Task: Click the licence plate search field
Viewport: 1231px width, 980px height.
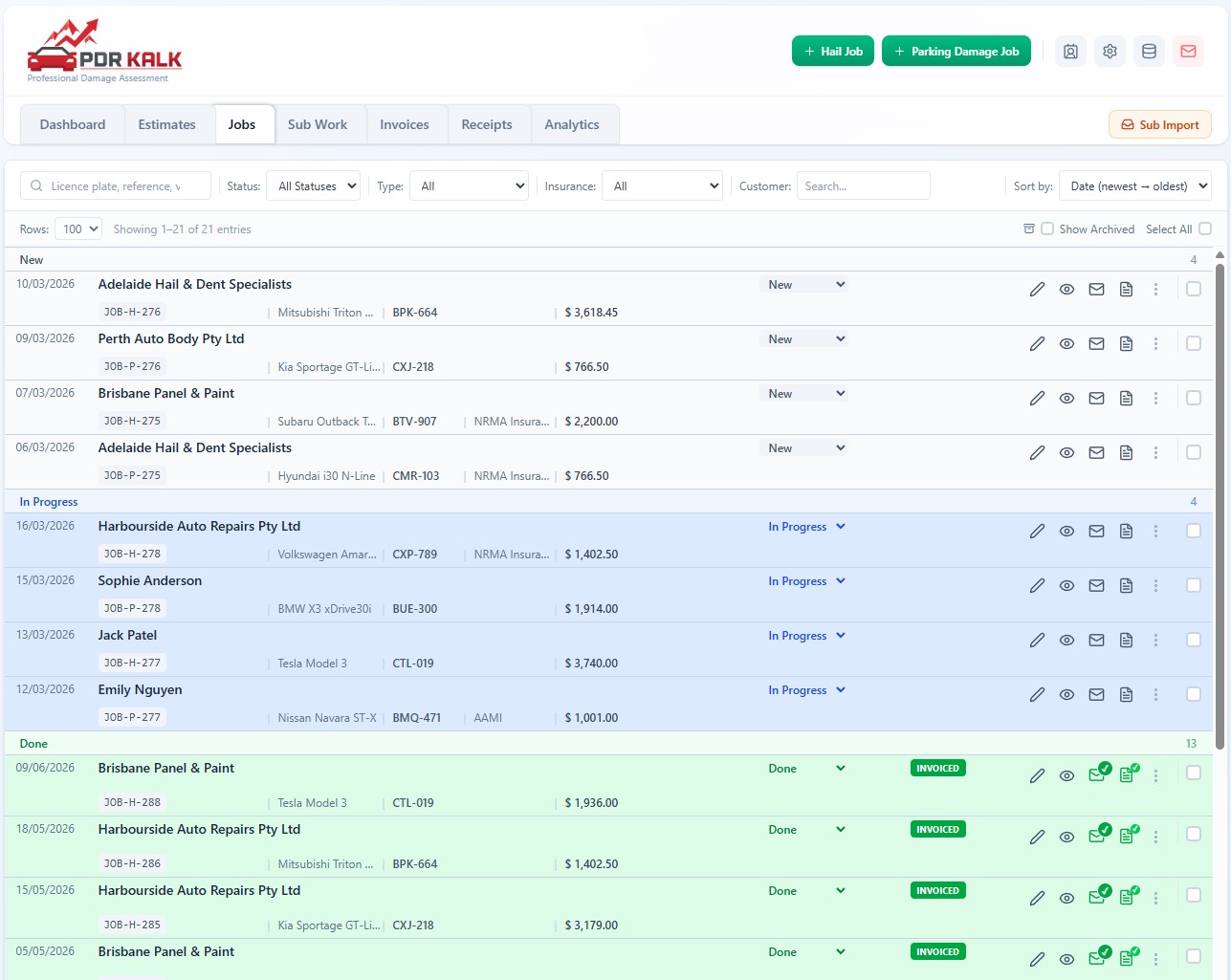Action: 115,186
